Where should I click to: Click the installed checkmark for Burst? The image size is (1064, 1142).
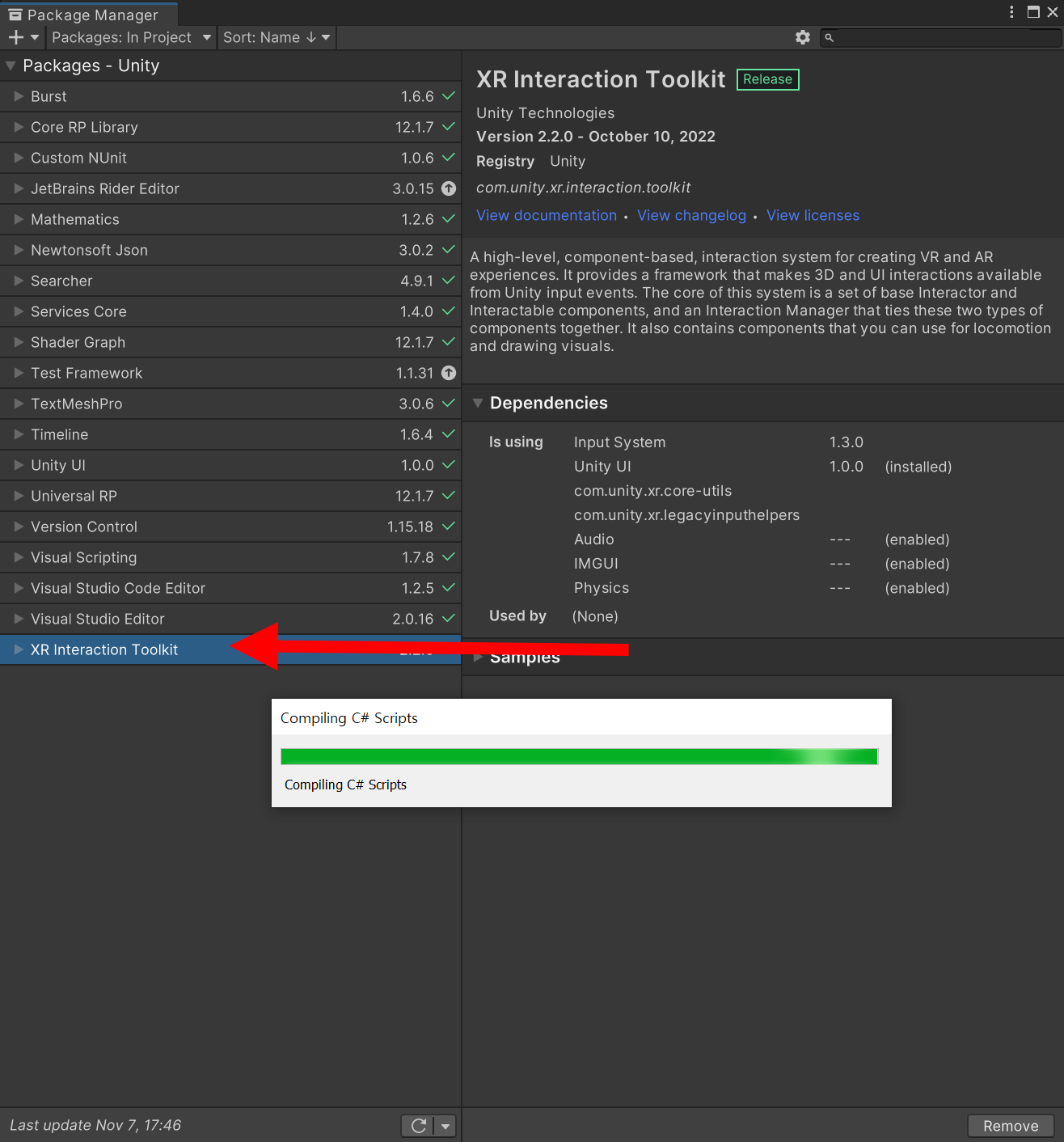[x=449, y=96]
